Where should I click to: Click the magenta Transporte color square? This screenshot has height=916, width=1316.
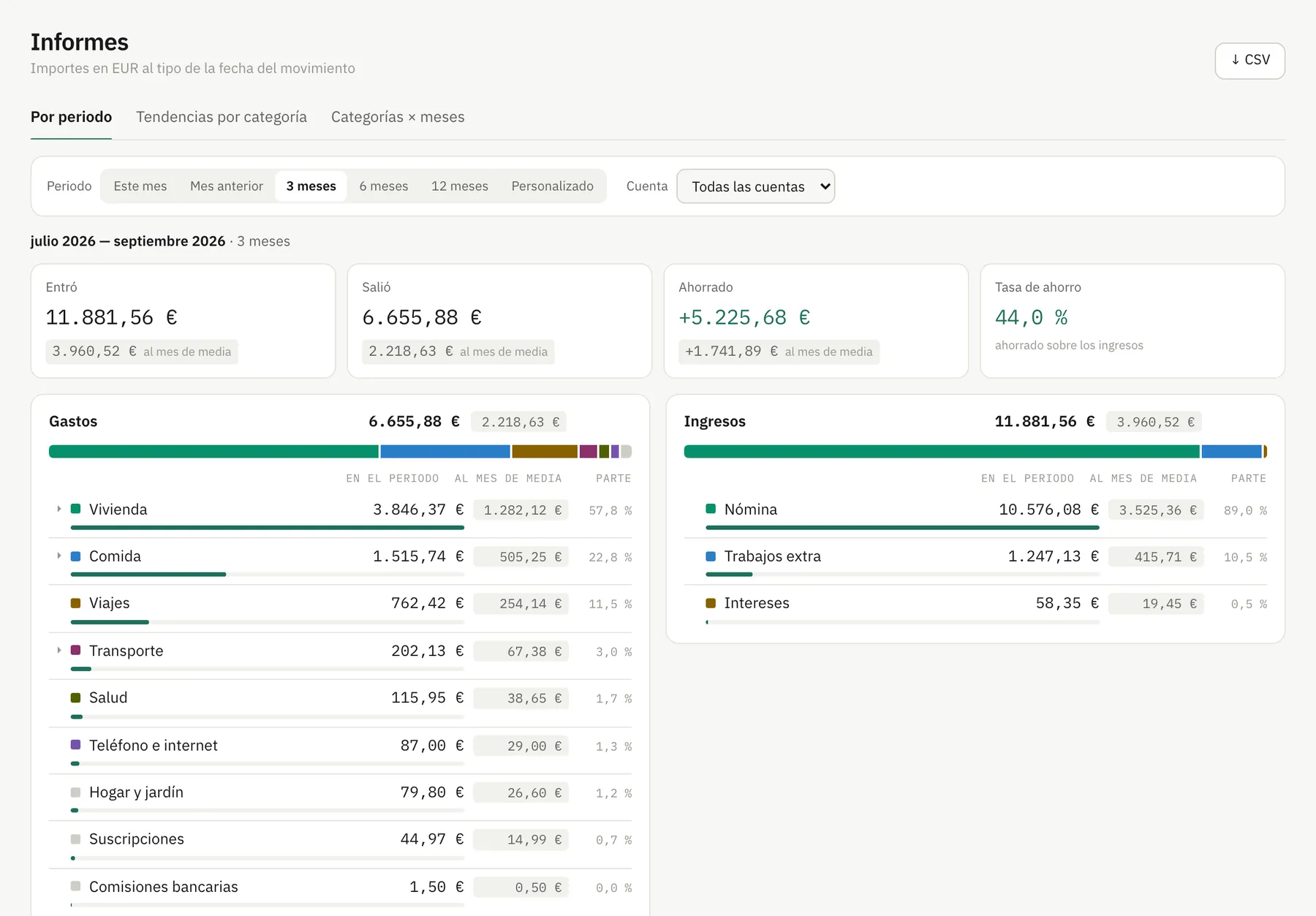click(75, 650)
